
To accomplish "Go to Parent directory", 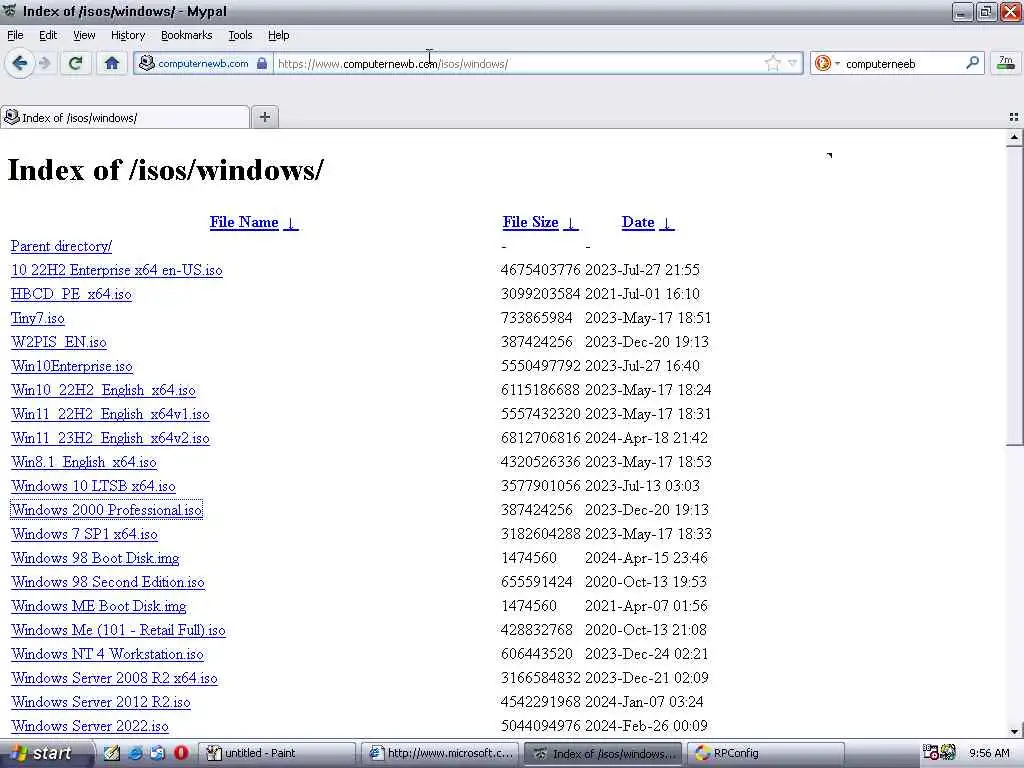I will coord(61,246).
